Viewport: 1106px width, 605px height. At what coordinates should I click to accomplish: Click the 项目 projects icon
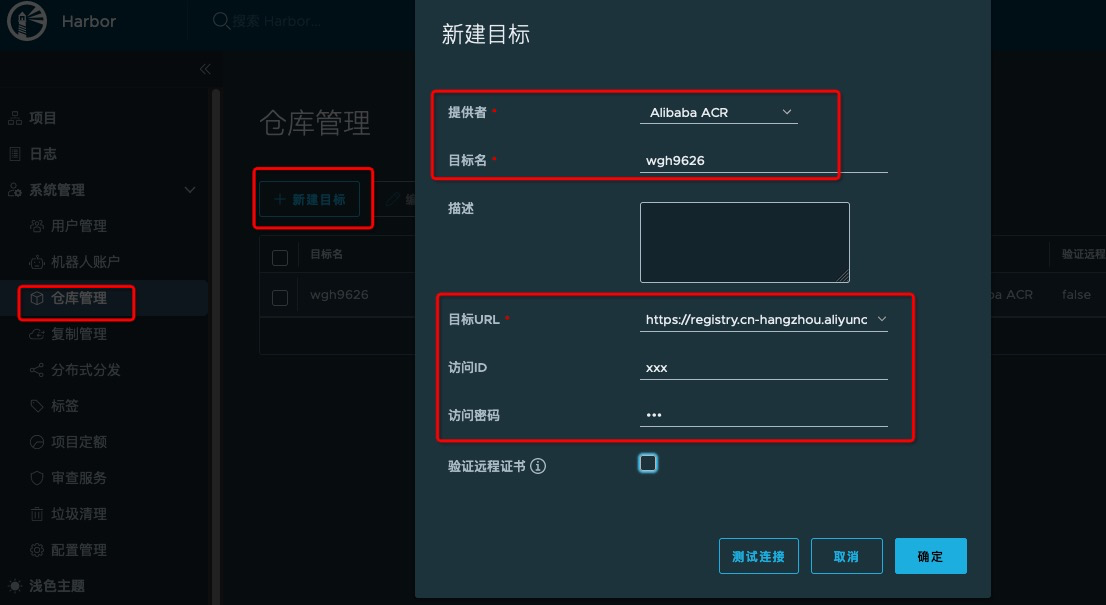tap(15, 118)
